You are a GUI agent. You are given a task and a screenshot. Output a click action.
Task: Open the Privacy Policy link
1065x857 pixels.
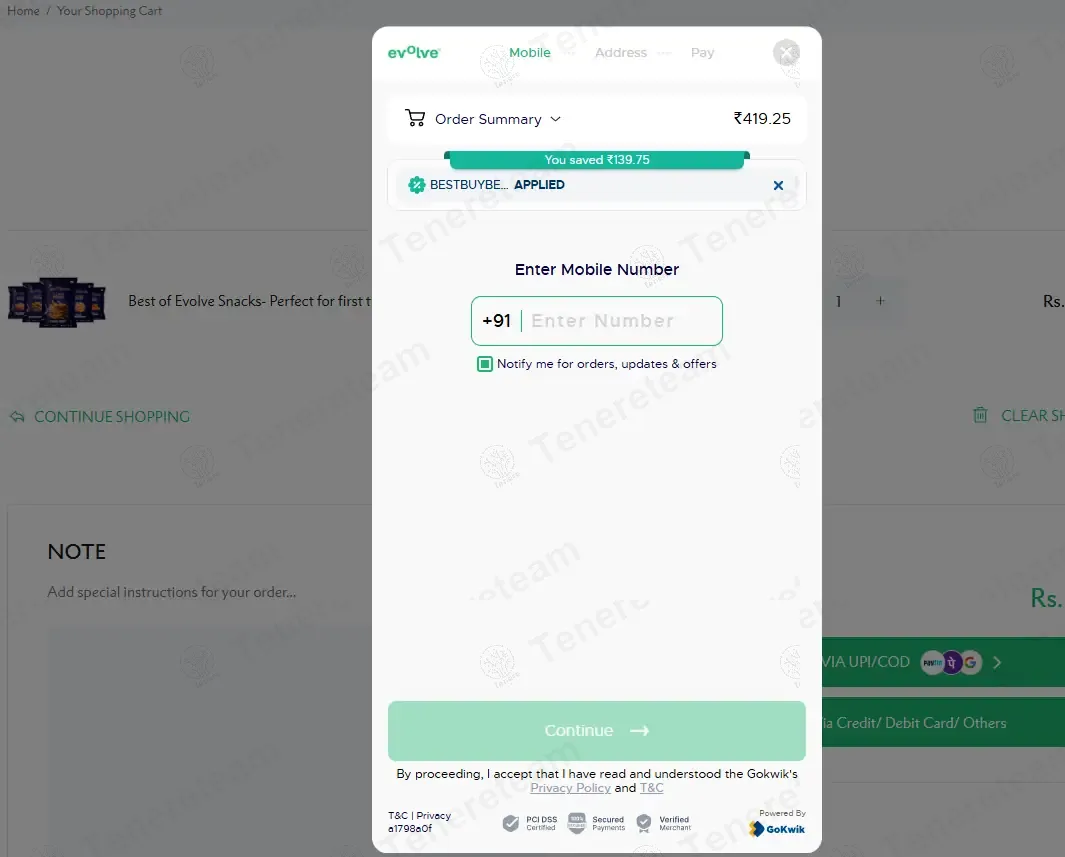pyautogui.click(x=571, y=788)
